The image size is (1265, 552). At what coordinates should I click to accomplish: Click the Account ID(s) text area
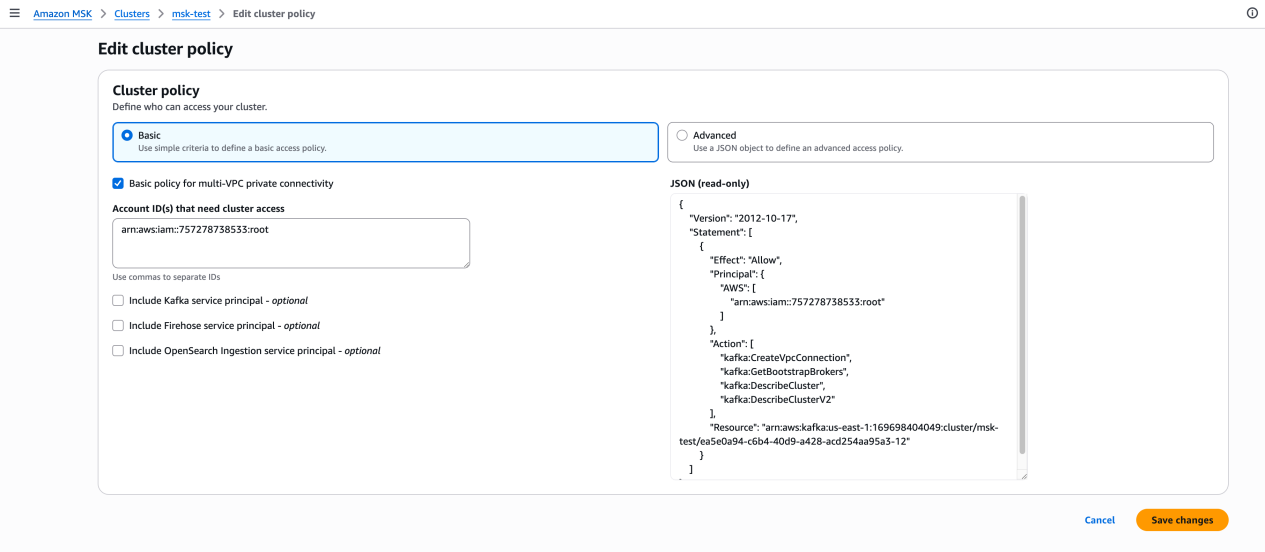[291, 243]
